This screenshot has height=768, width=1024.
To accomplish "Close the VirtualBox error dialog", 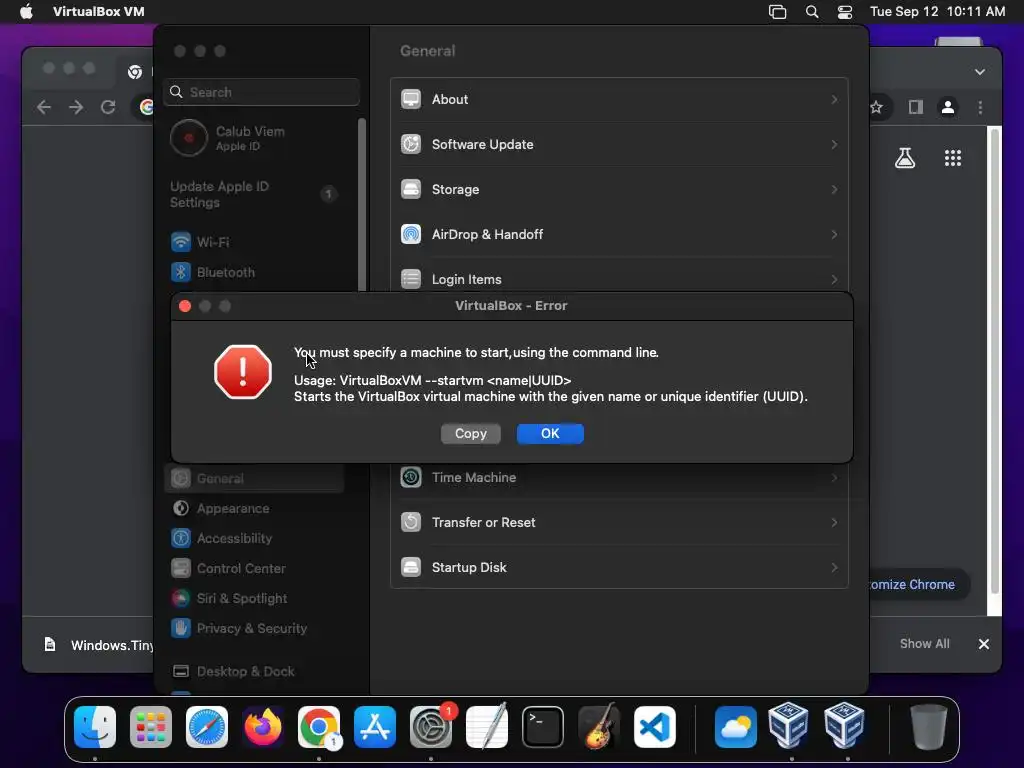I will (185, 306).
